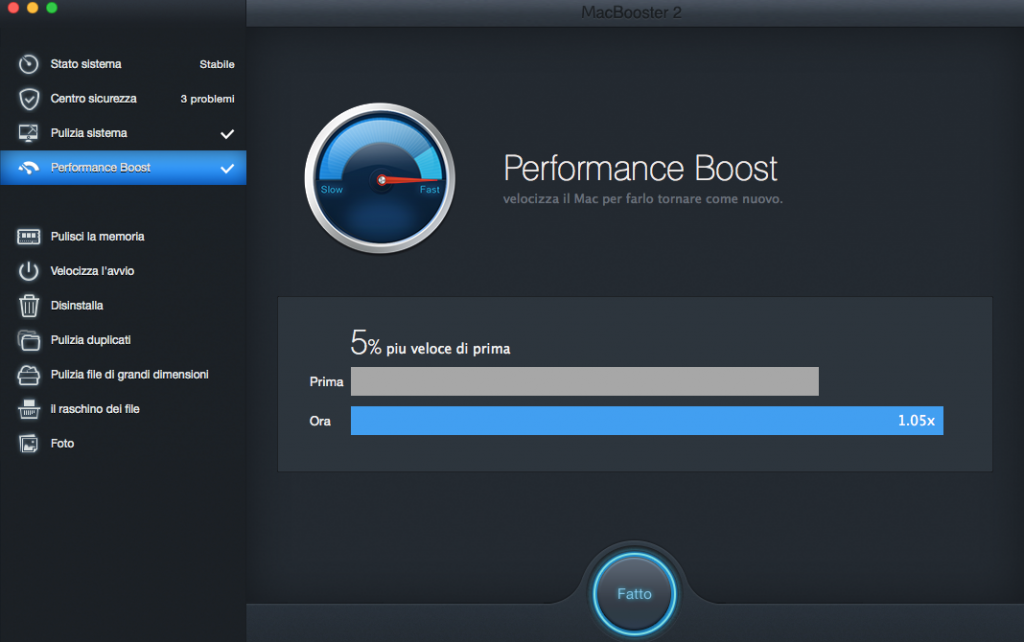Click the Ora label
Image resolution: width=1024 pixels, height=642 pixels.
pyautogui.click(x=320, y=421)
